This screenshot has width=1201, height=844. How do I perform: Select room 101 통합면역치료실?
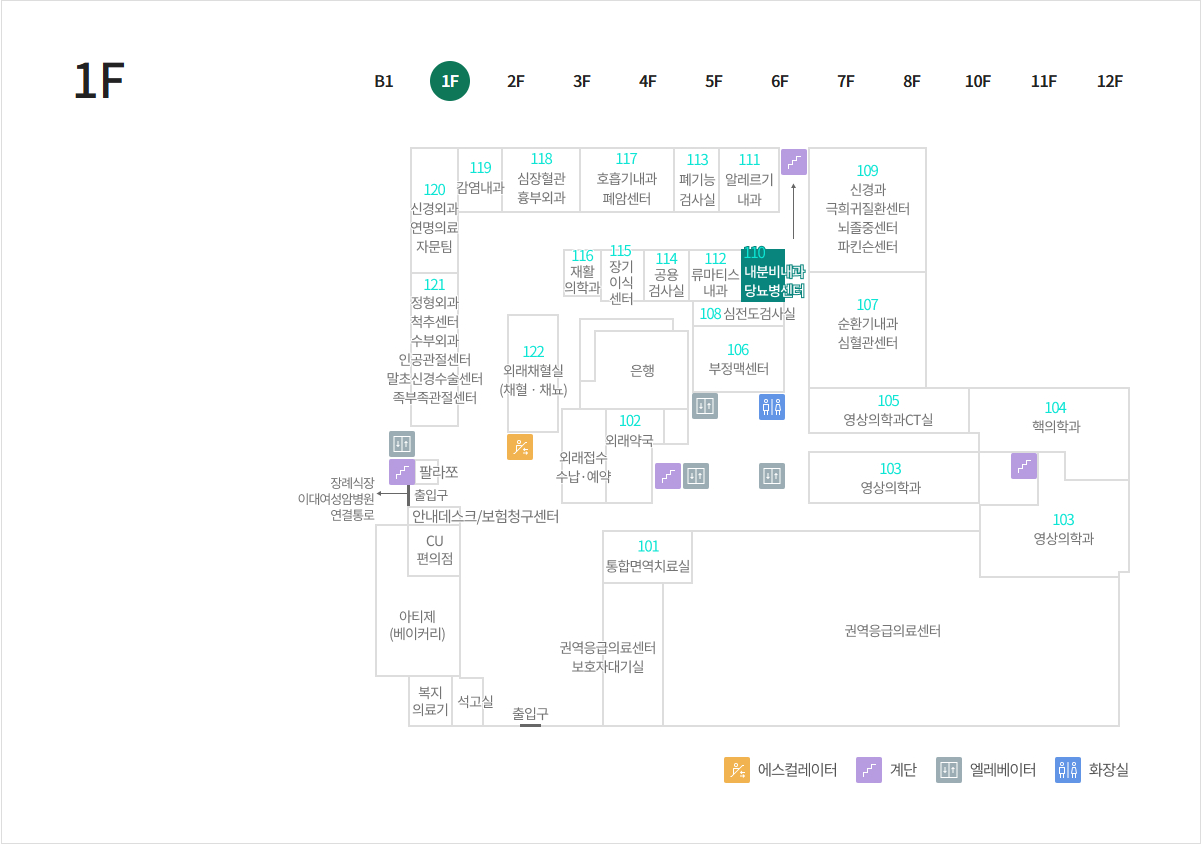[648, 556]
